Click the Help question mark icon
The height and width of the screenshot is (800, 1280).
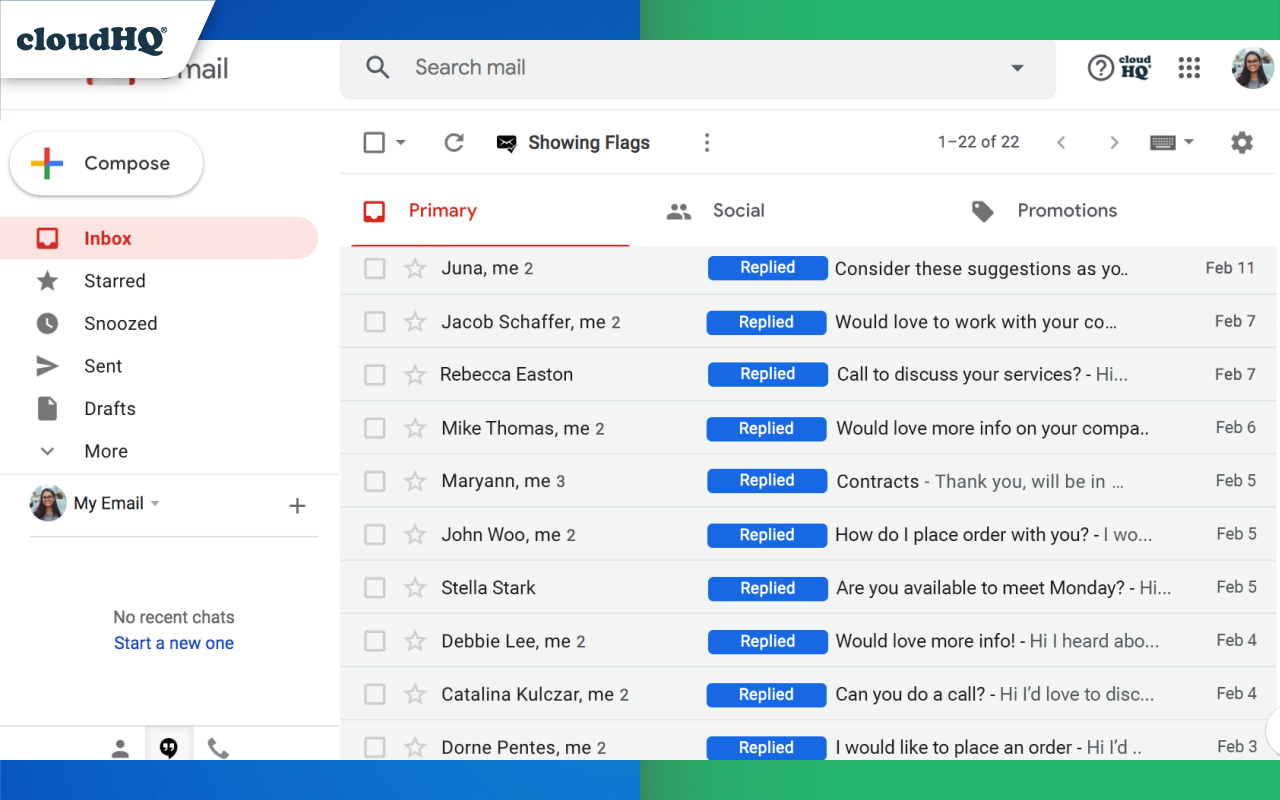(x=1101, y=68)
